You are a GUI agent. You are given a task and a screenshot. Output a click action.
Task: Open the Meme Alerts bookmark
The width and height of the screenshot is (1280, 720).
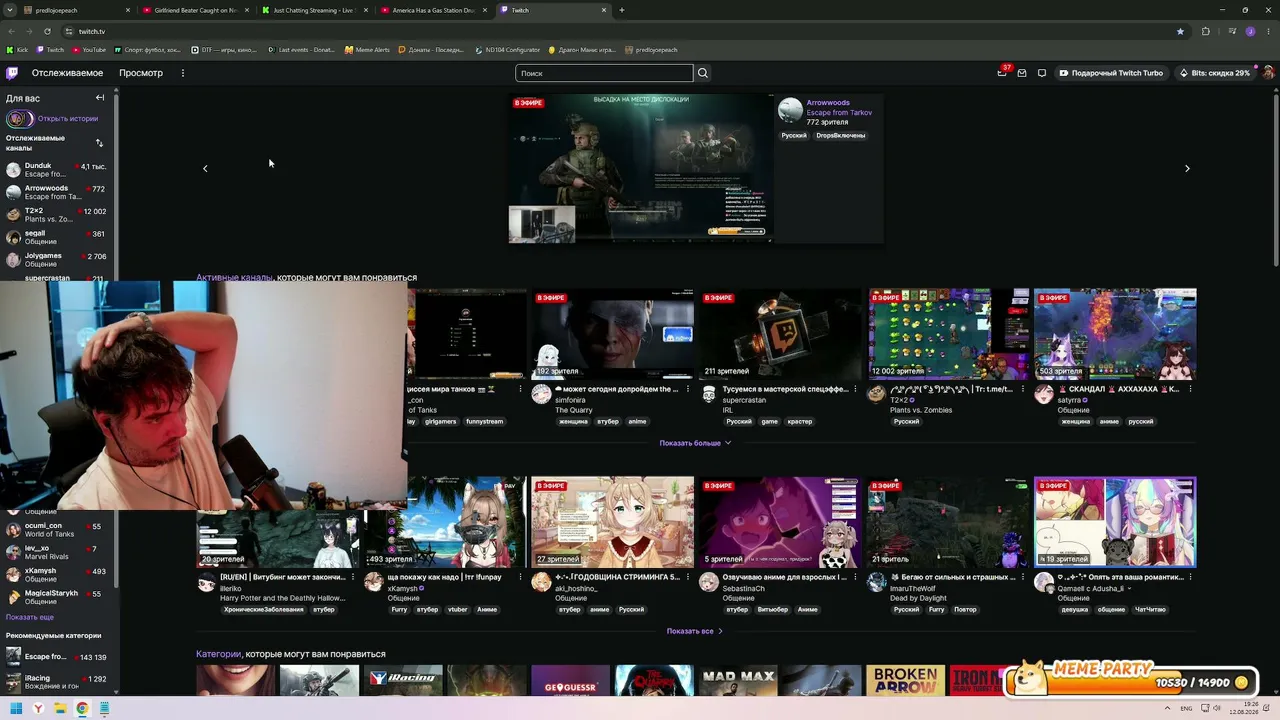coord(367,49)
